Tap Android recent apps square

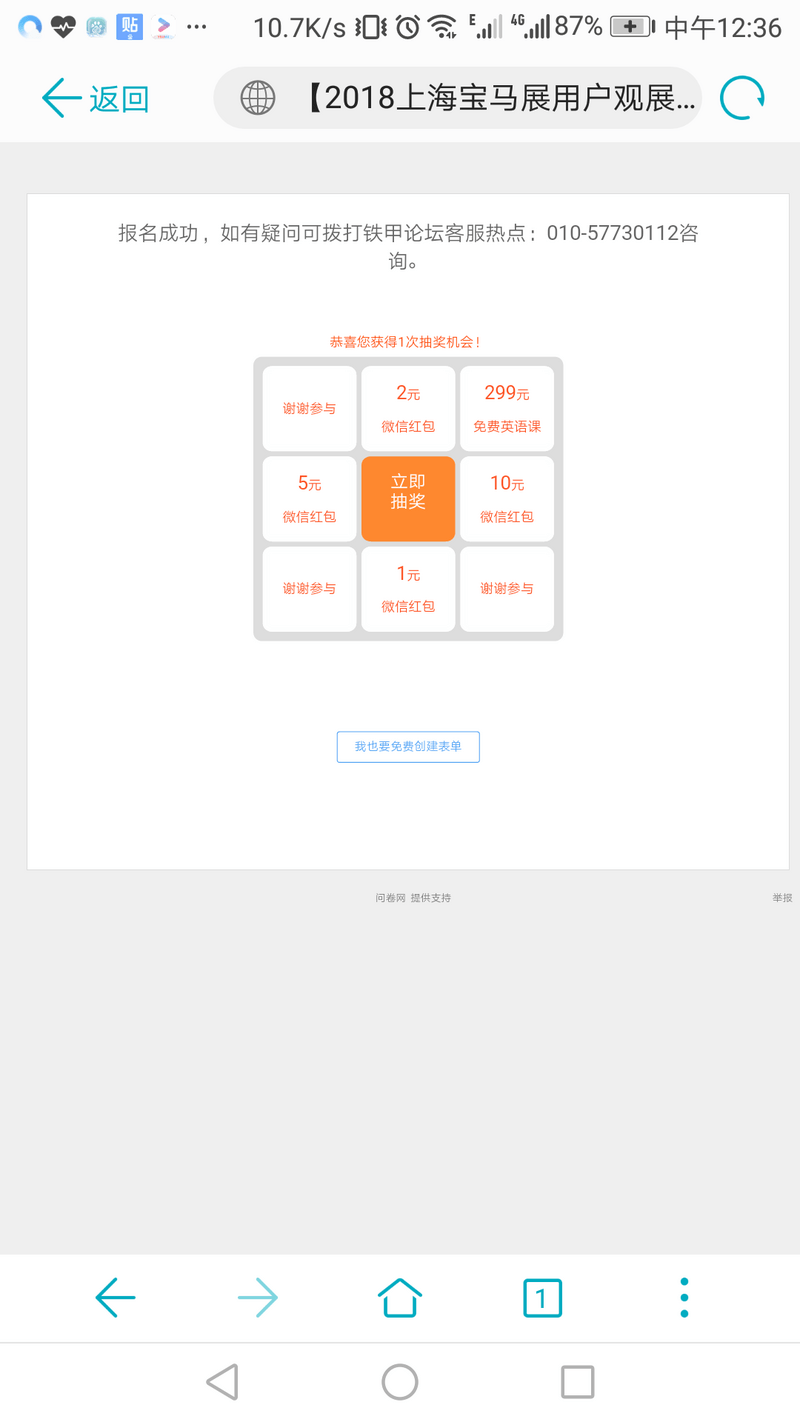(x=578, y=1382)
